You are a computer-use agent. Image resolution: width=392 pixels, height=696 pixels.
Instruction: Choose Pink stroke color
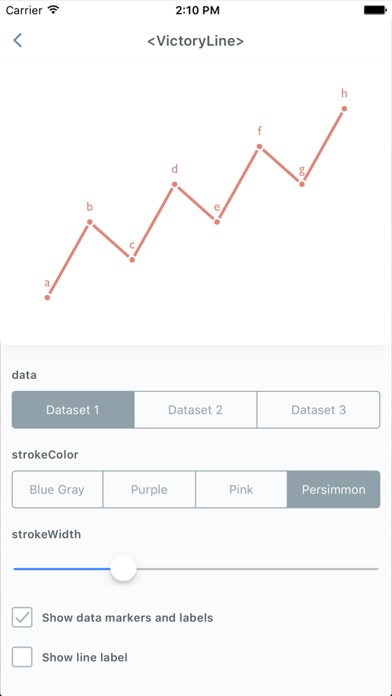tap(241, 489)
